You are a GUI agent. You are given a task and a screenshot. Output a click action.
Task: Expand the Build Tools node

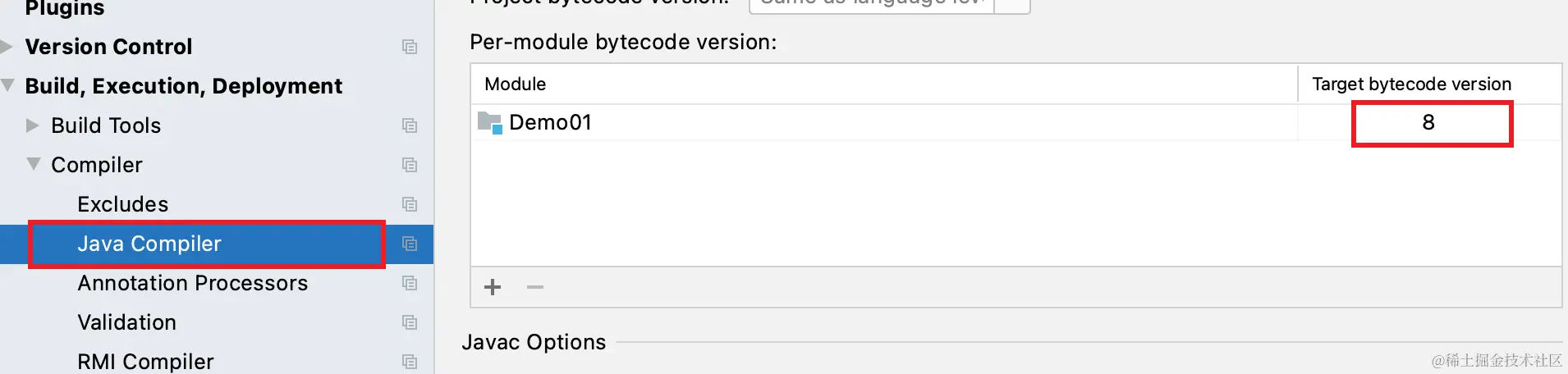pyautogui.click(x=32, y=125)
